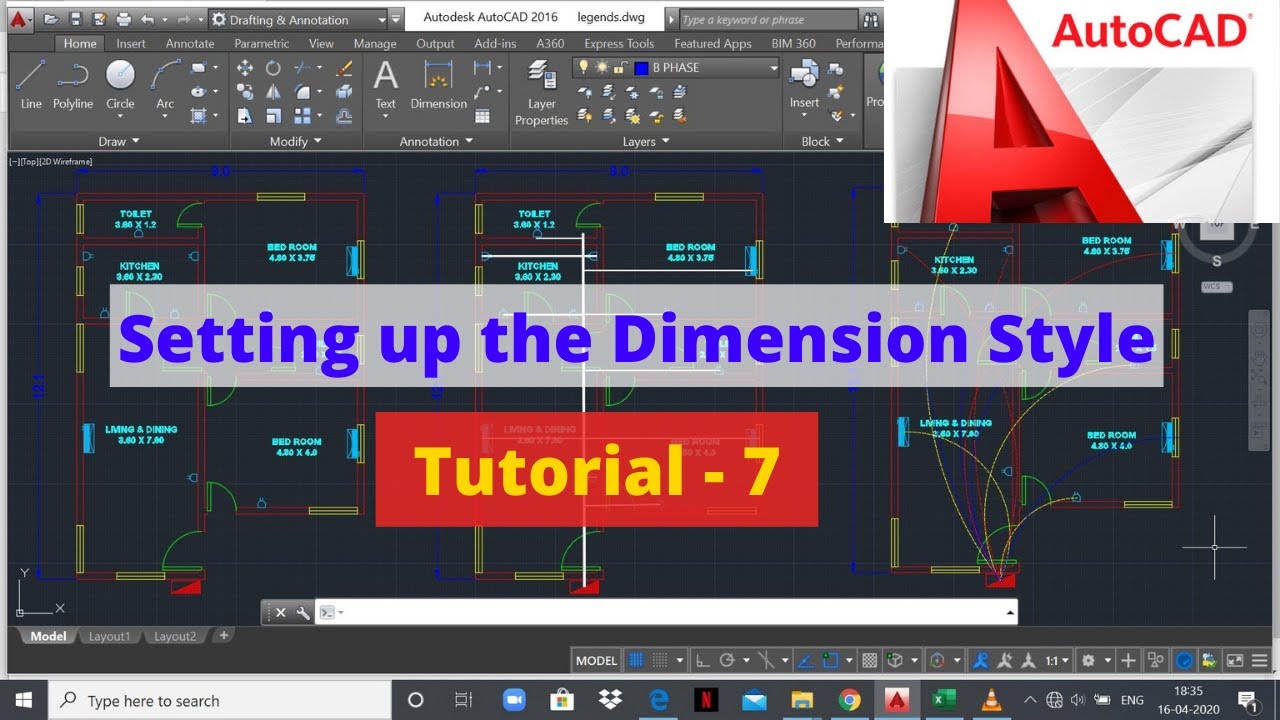Toggle the drawing grid display in status bar
Screen dimensions: 1280x720
tap(636, 660)
